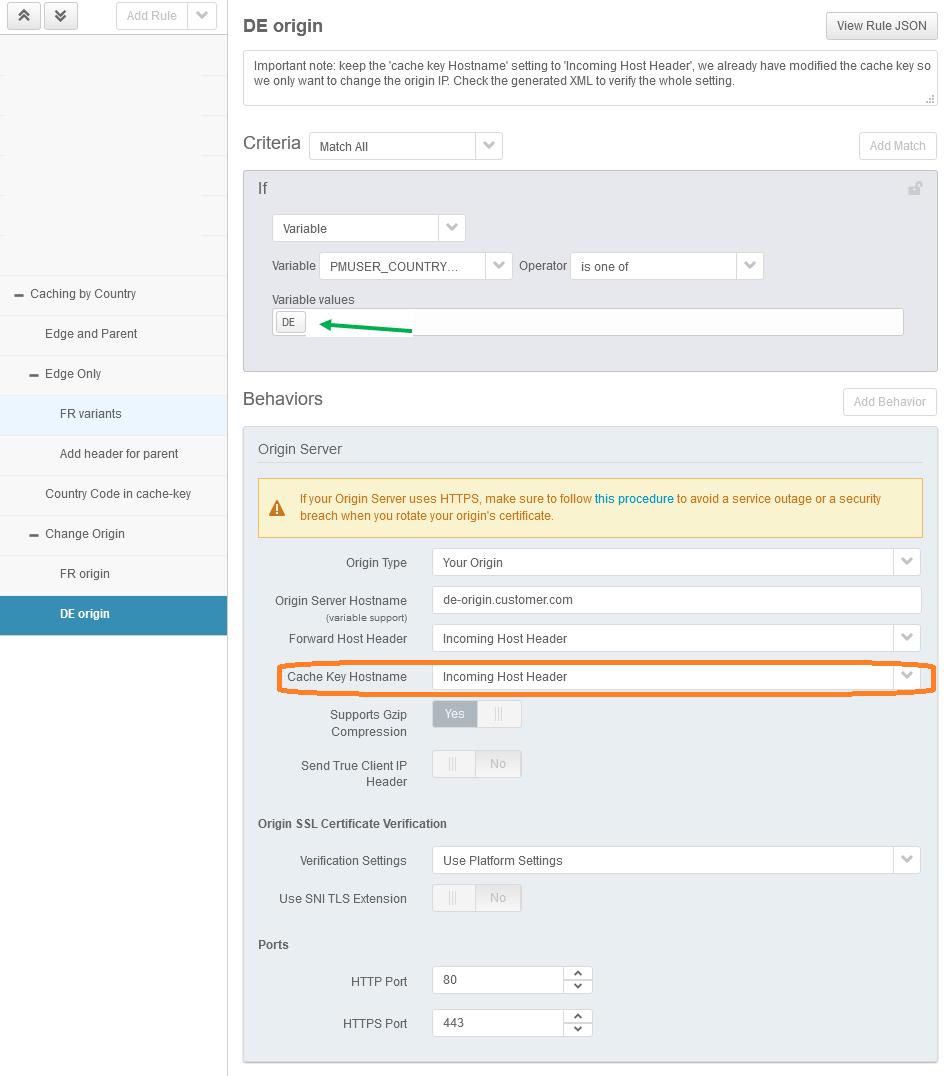Open the Cache Key Hostname dropdown

click(x=906, y=676)
